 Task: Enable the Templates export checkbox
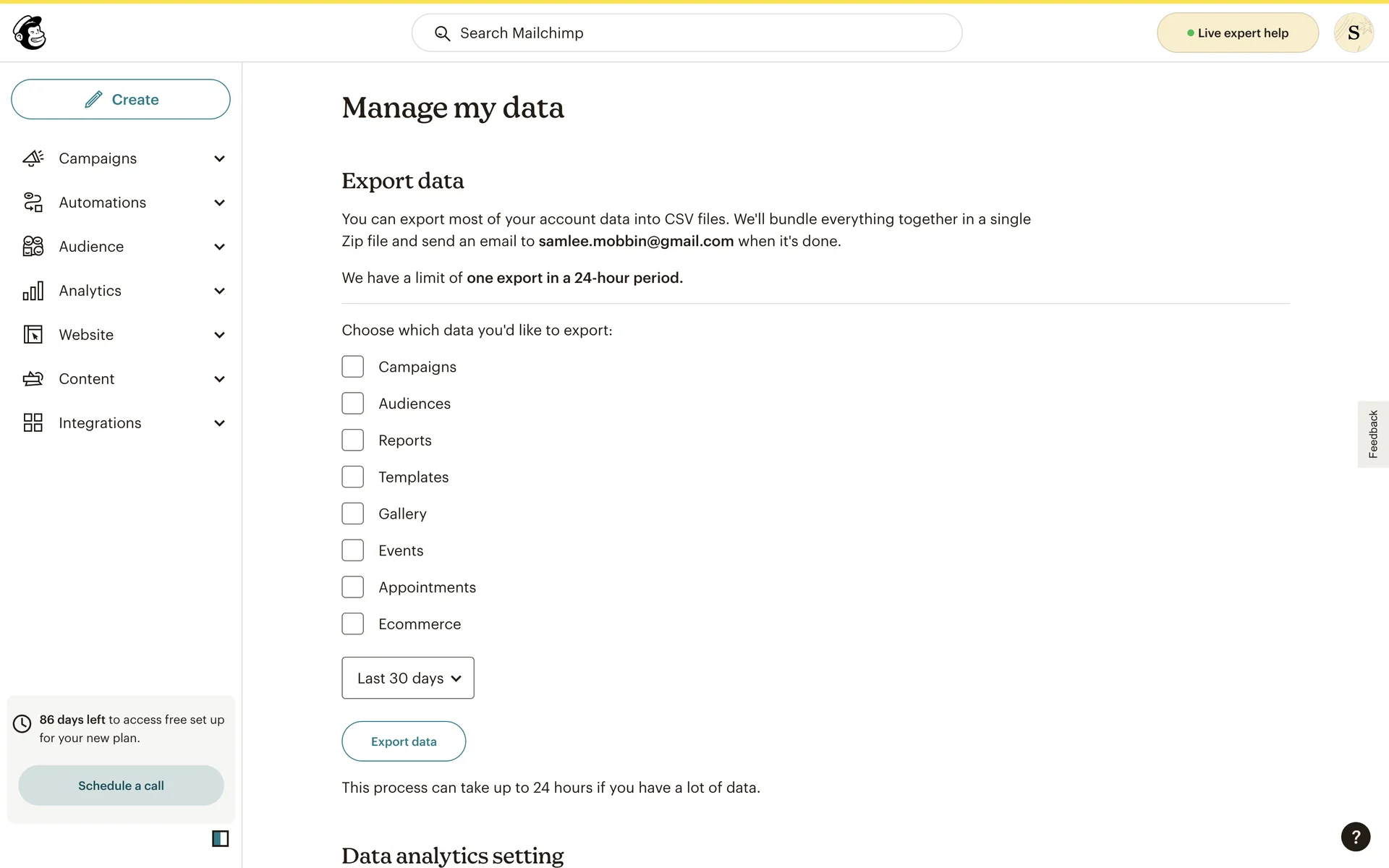tap(353, 477)
